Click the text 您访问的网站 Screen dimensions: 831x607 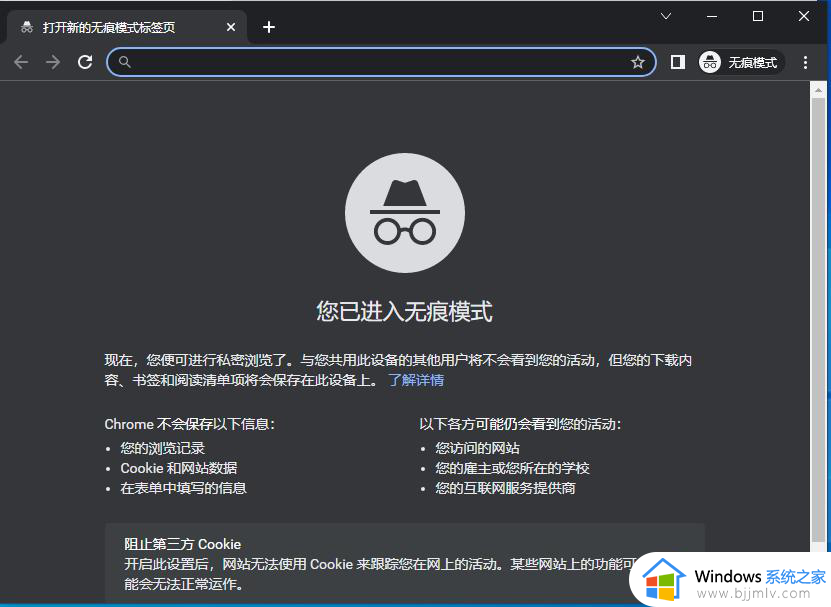click(x=478, y=448)
